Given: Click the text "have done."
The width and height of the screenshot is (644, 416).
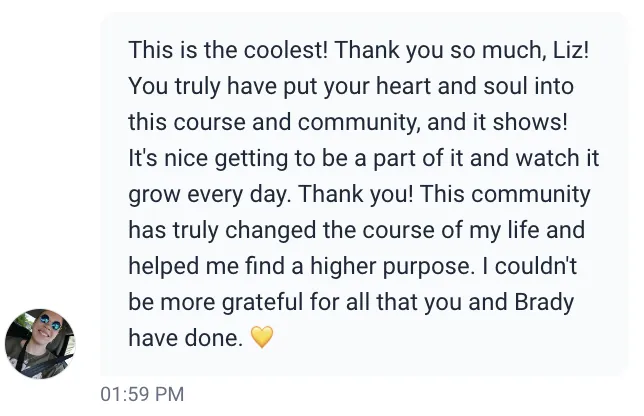Looking at the screenshot, I should pos(186,338).
